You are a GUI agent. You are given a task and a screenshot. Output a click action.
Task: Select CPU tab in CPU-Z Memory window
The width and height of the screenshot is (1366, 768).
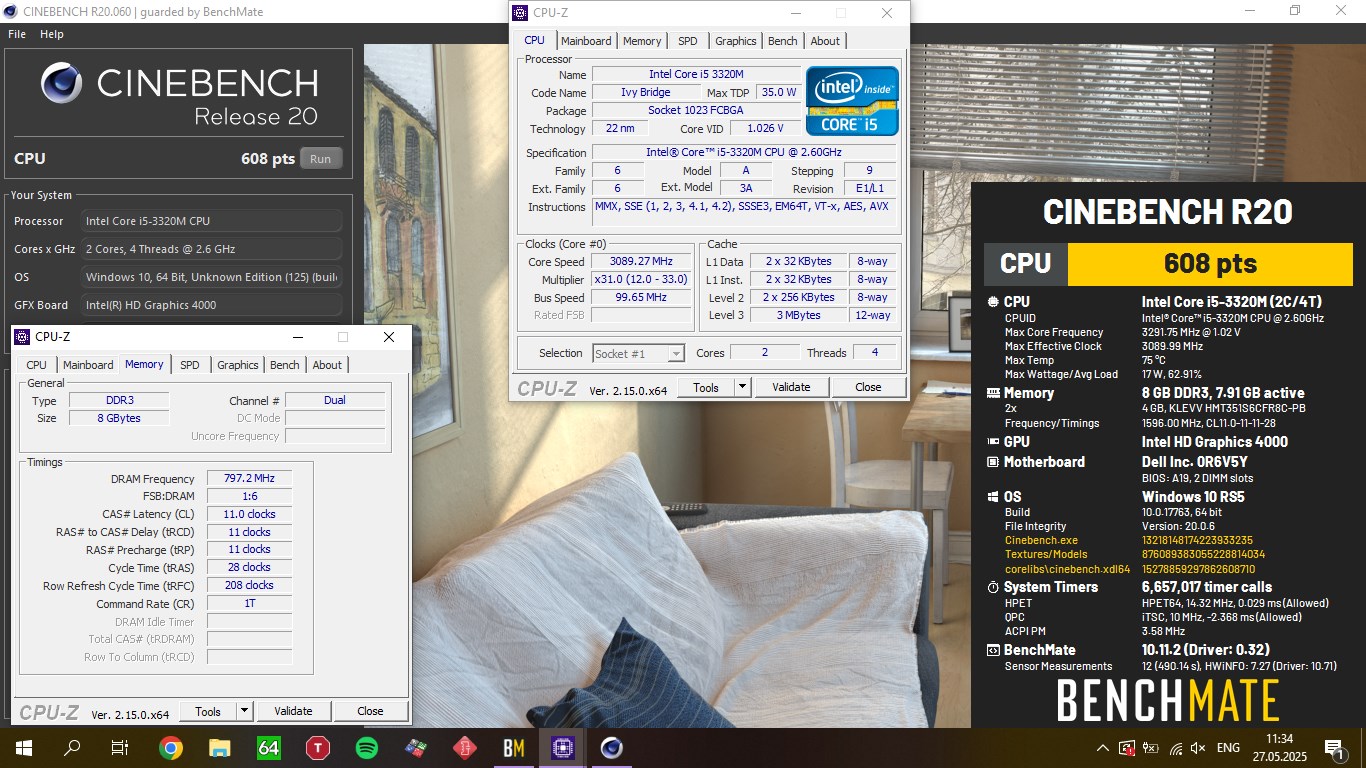(37, 365)
